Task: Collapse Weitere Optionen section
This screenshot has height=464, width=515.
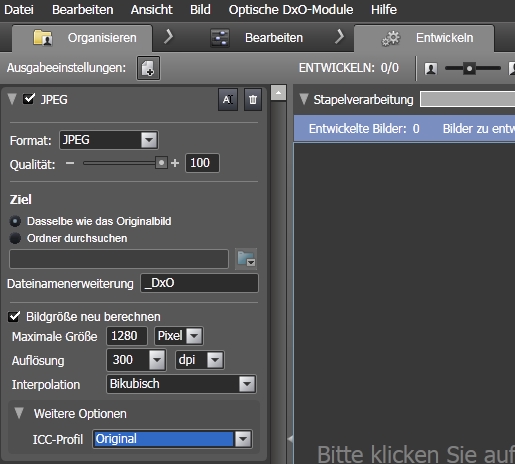Action: tap(19, 413)
